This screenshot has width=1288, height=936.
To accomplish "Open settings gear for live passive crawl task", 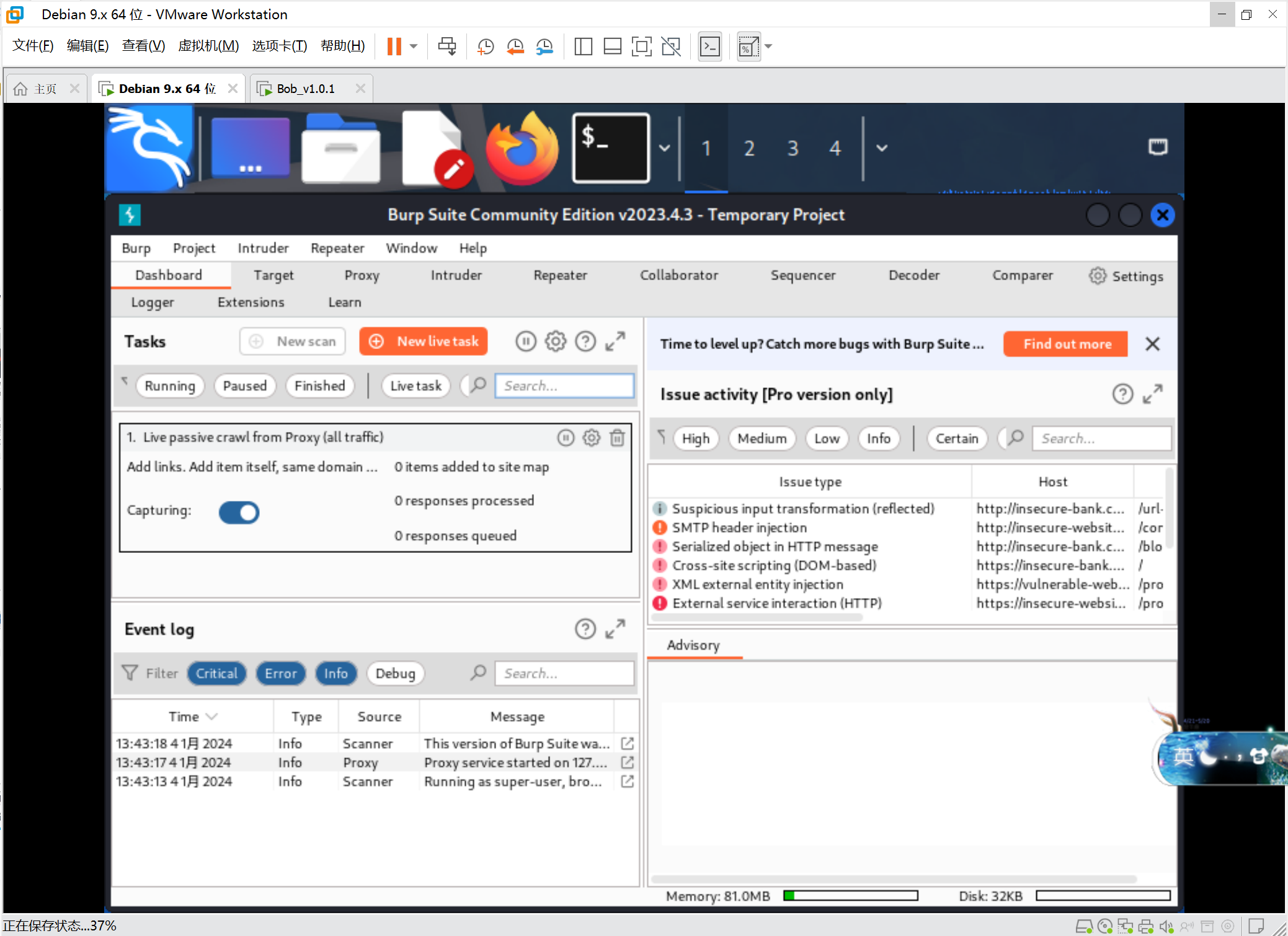I will point(592,438).
